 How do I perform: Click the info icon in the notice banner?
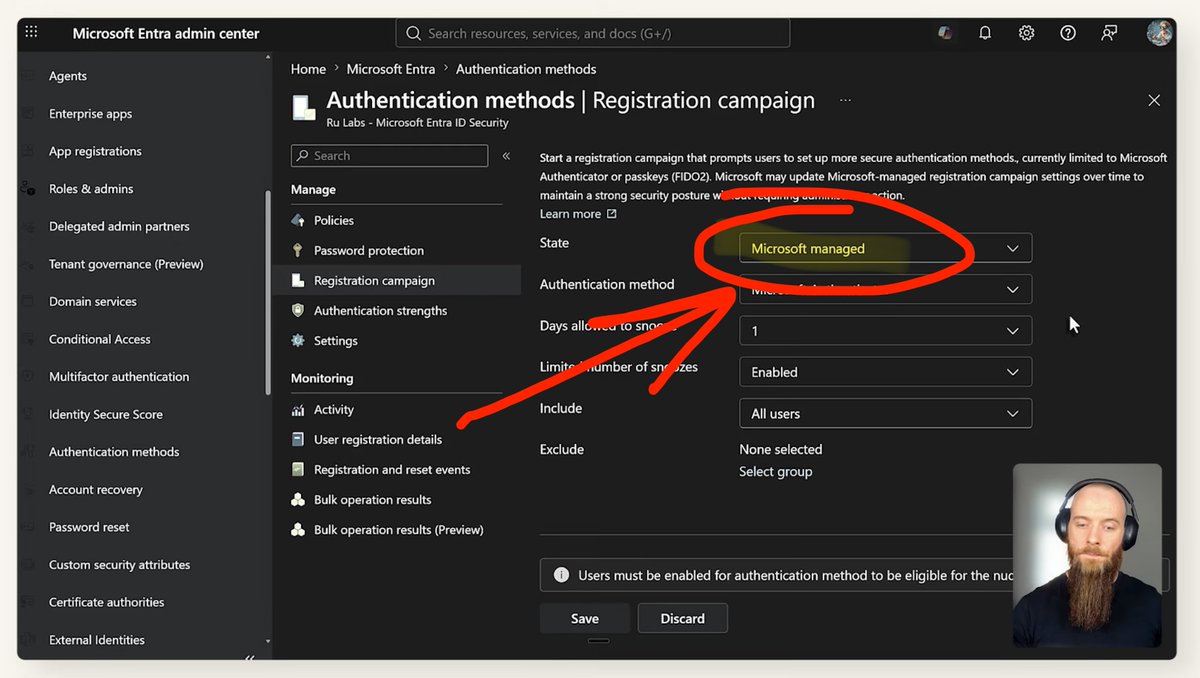click(561, 575)
